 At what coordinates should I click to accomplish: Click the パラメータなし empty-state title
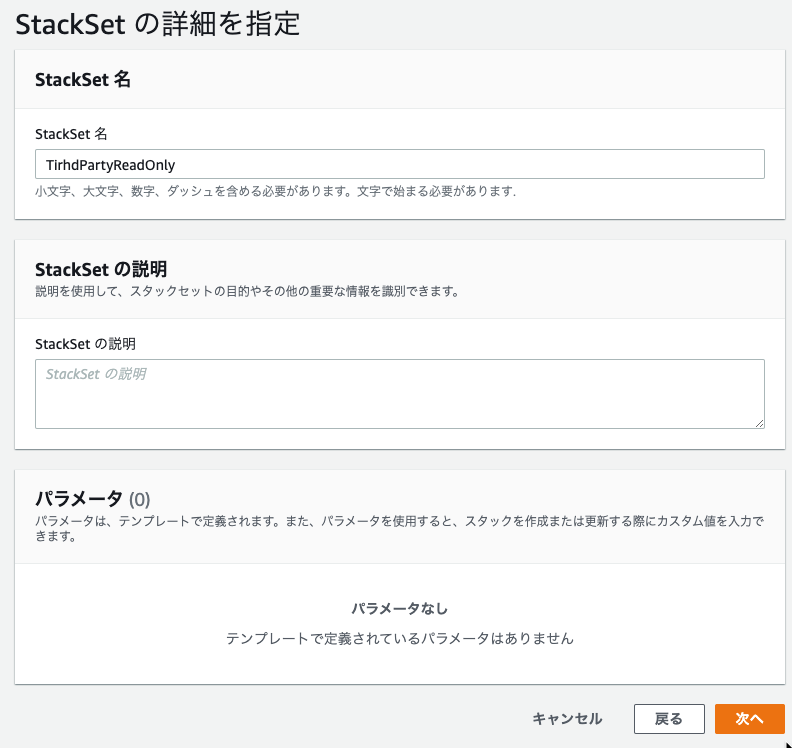coord(400,609)
